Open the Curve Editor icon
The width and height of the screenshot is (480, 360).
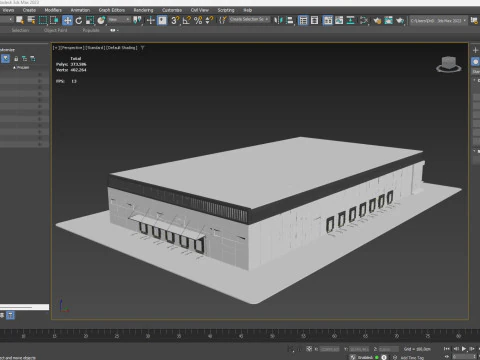[x=339, y=20]
